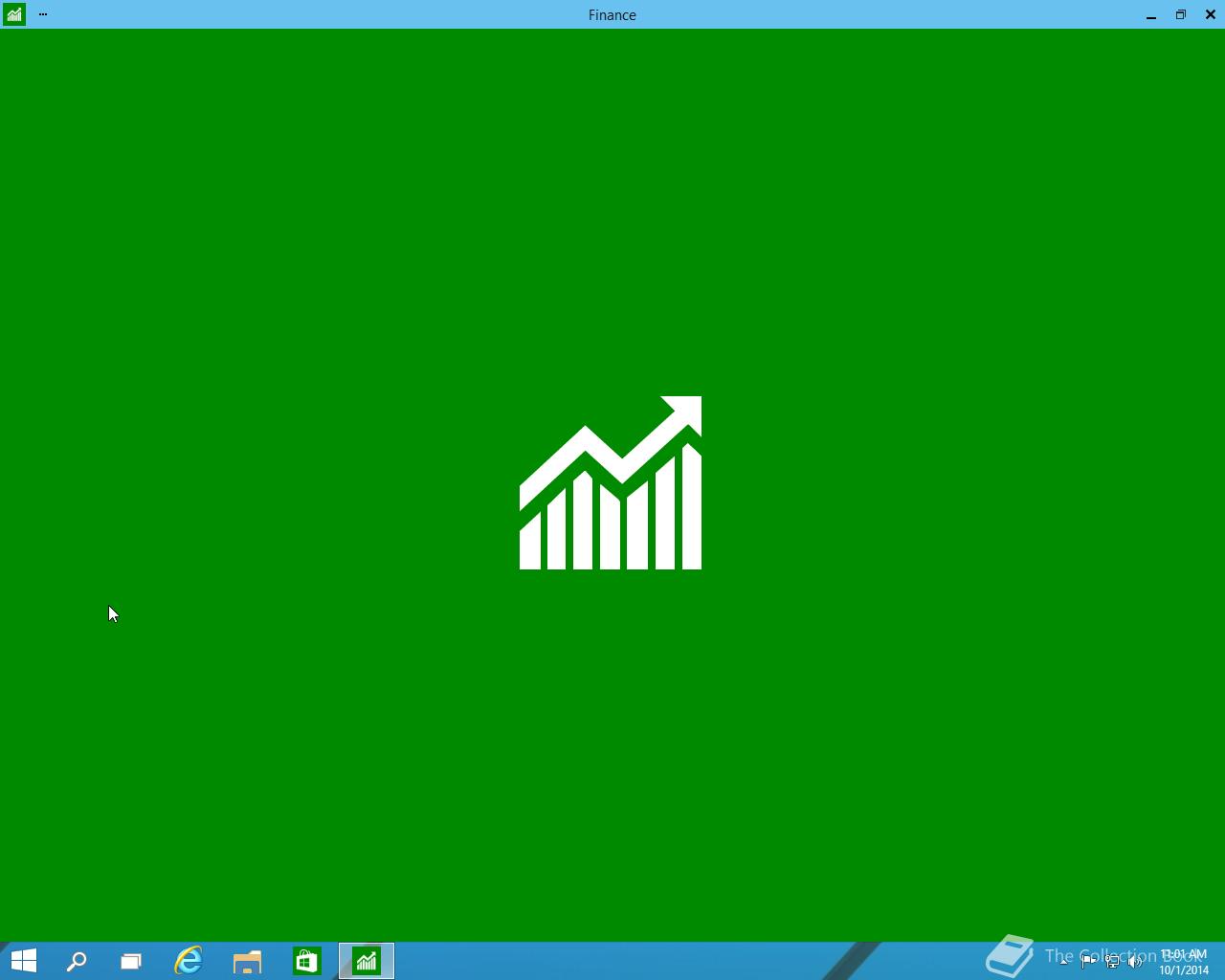Open the clock showing 10/1/2014
1225x980 pixels.
pyautogui.click(x=1184, y=962)
